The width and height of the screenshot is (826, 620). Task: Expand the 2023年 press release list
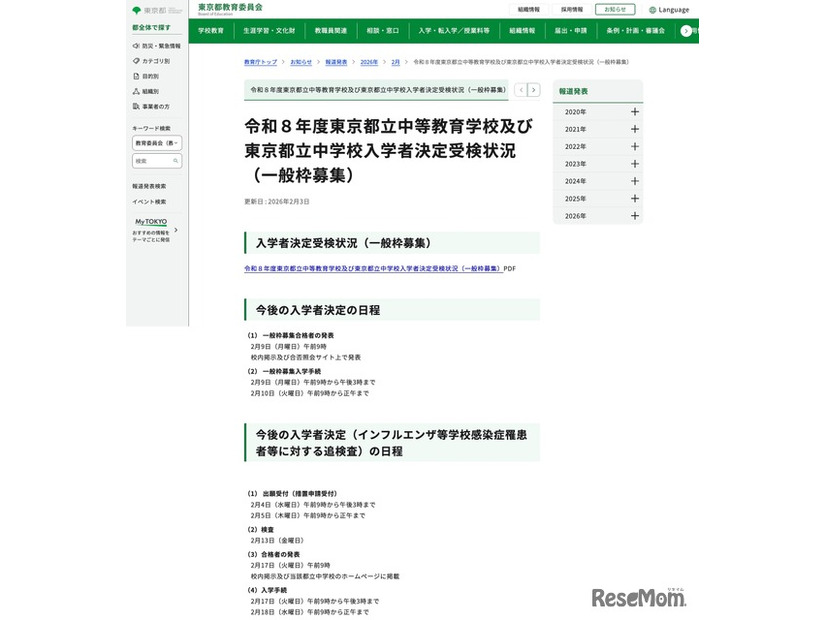coord(635,164)
